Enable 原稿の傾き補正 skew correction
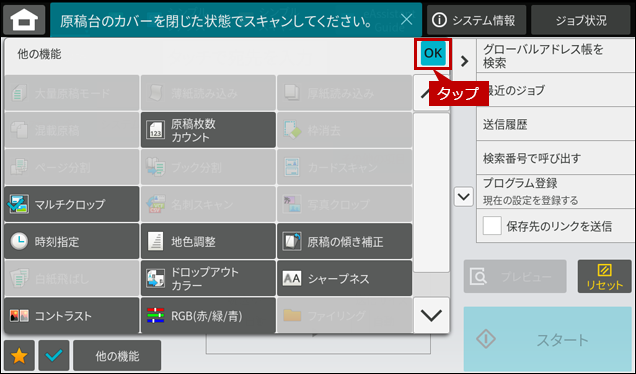 (x=344, y=241)
